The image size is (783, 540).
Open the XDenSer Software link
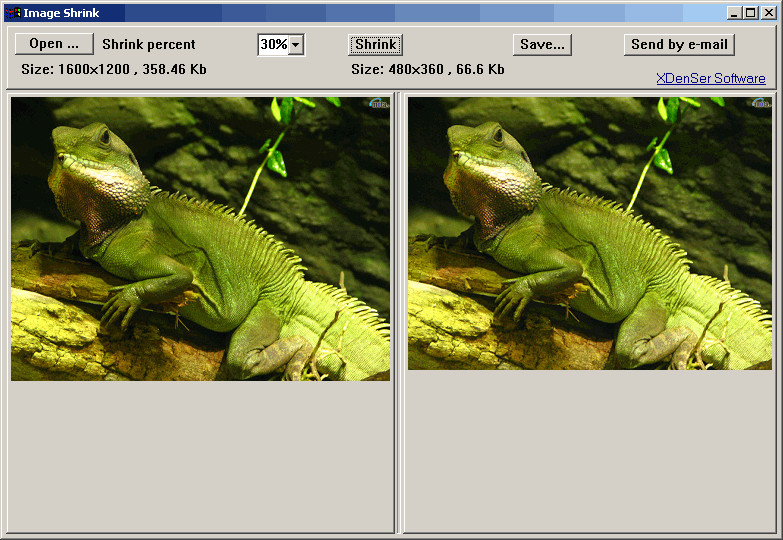(711, 78)
